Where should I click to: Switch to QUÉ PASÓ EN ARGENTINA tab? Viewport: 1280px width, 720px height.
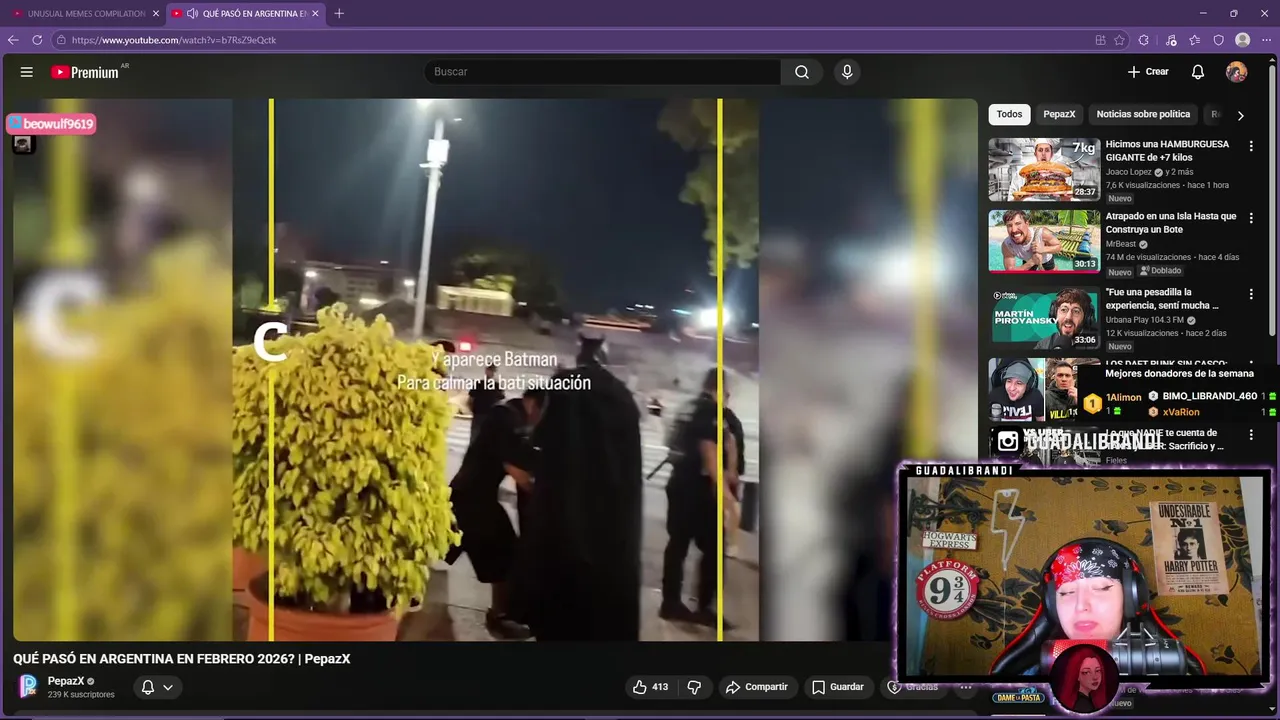point(245,13)
